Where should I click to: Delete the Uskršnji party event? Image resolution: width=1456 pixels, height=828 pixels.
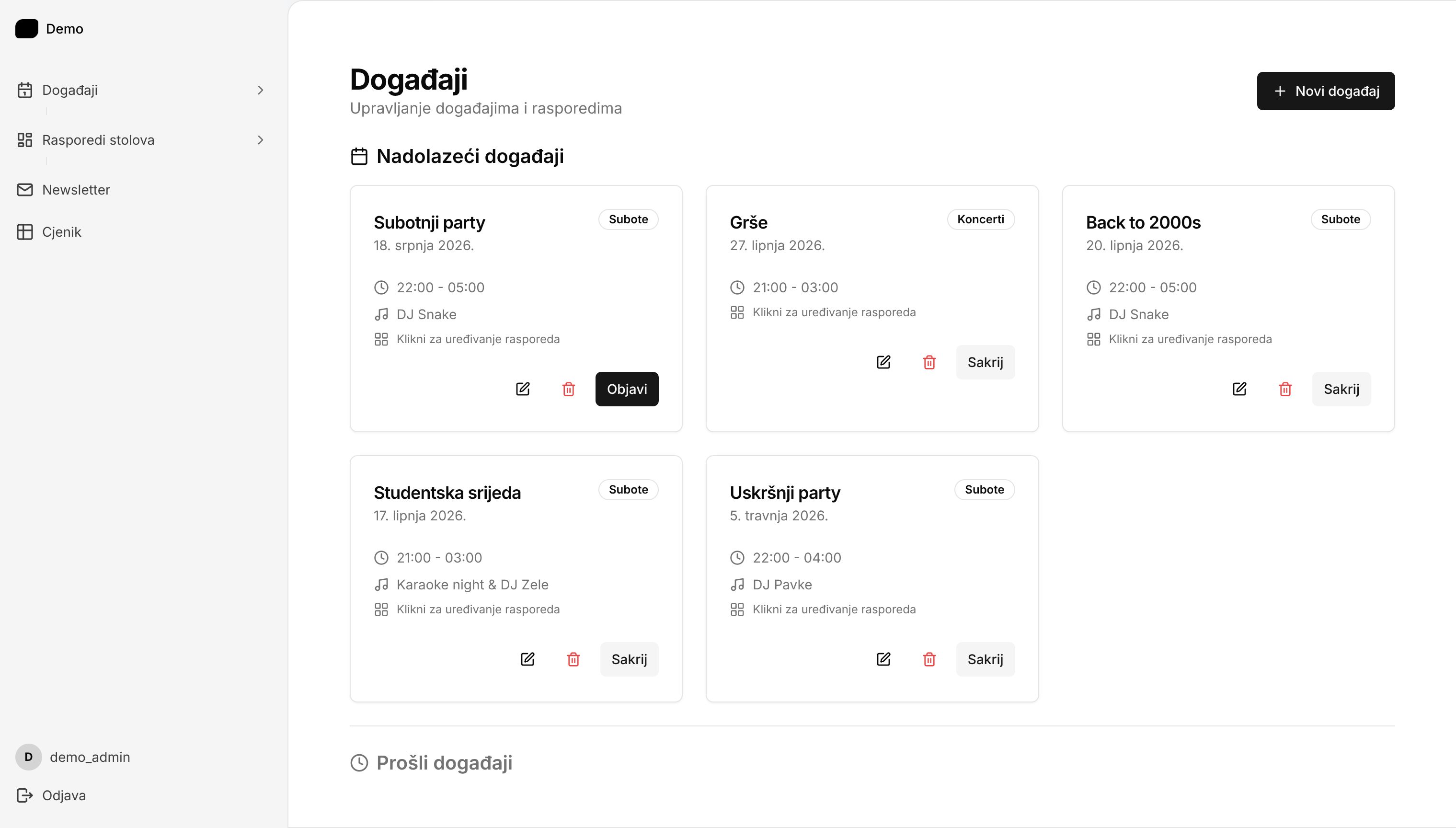click(x=929, y=659)
